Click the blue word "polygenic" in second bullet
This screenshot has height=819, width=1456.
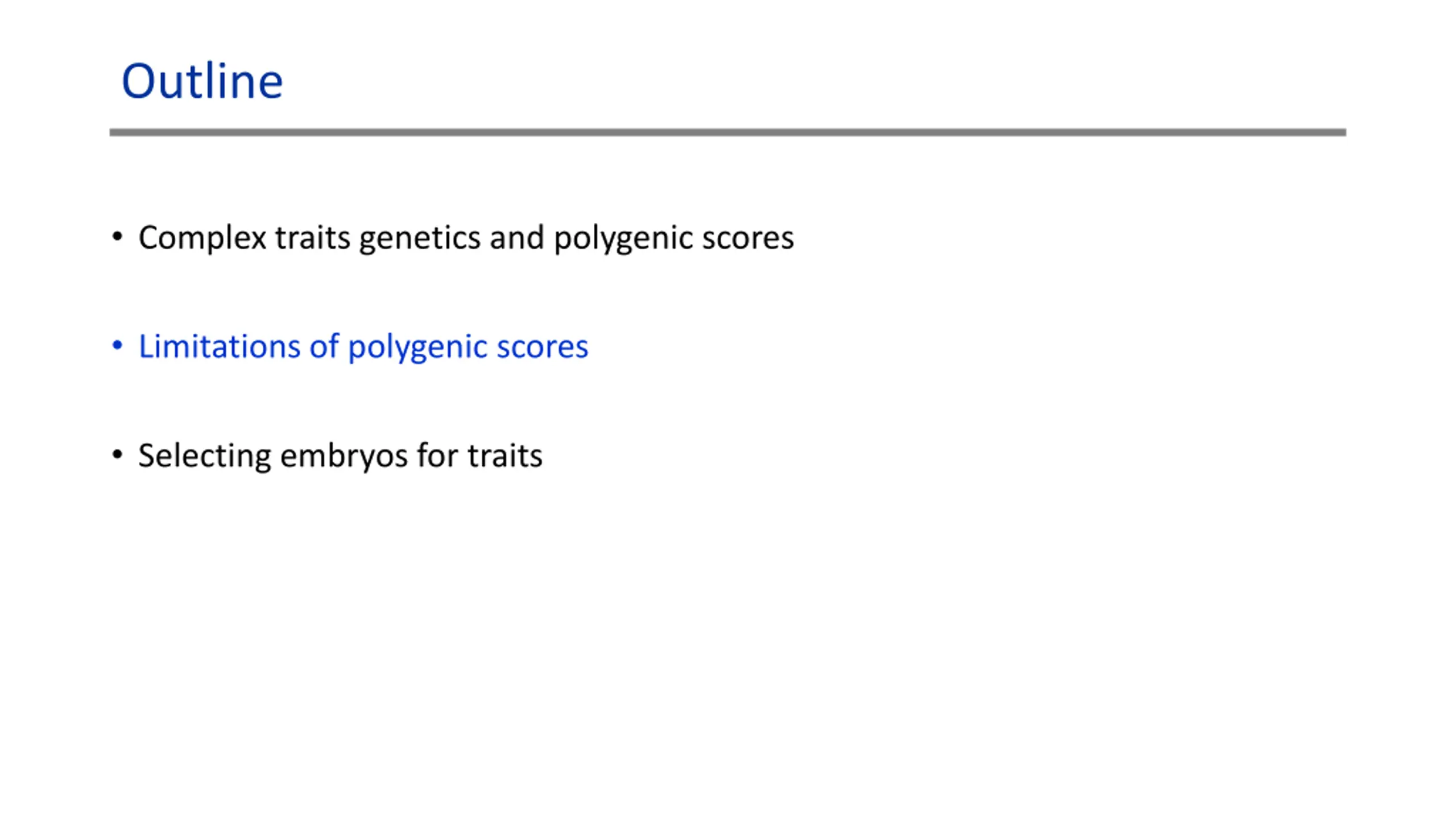coord(417,346)
